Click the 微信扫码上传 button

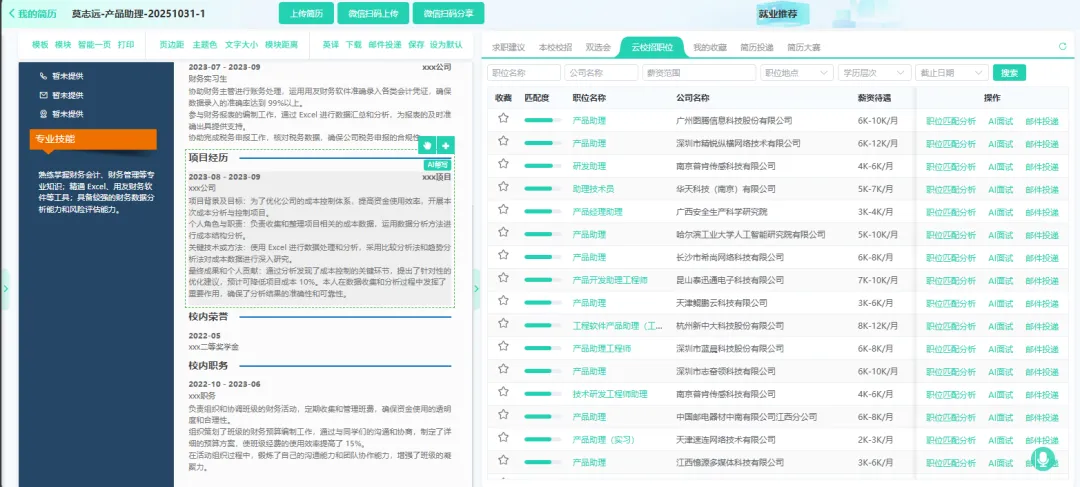tap(373, 13)
